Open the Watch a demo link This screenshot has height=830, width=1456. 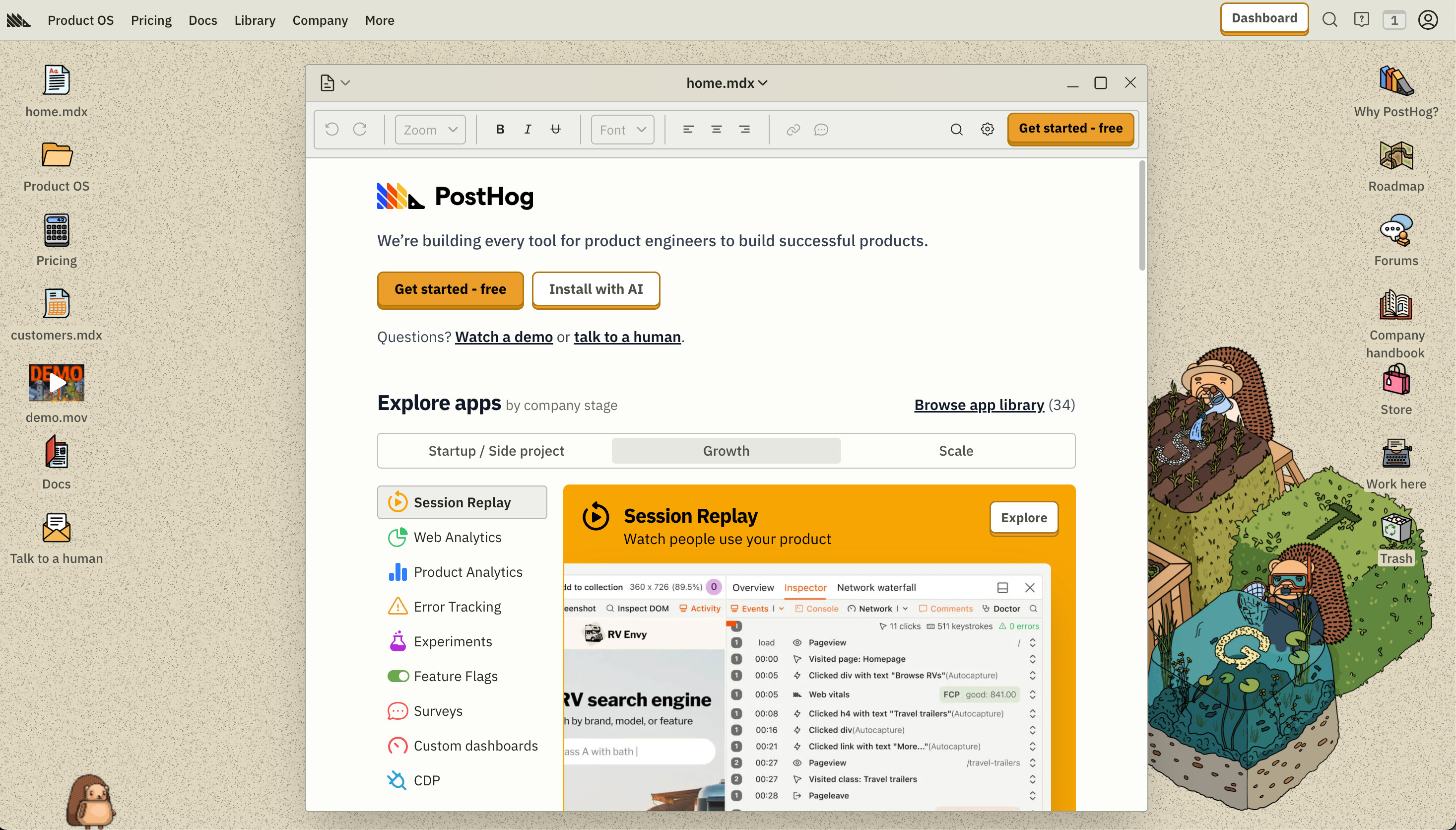tap(504, 337)
